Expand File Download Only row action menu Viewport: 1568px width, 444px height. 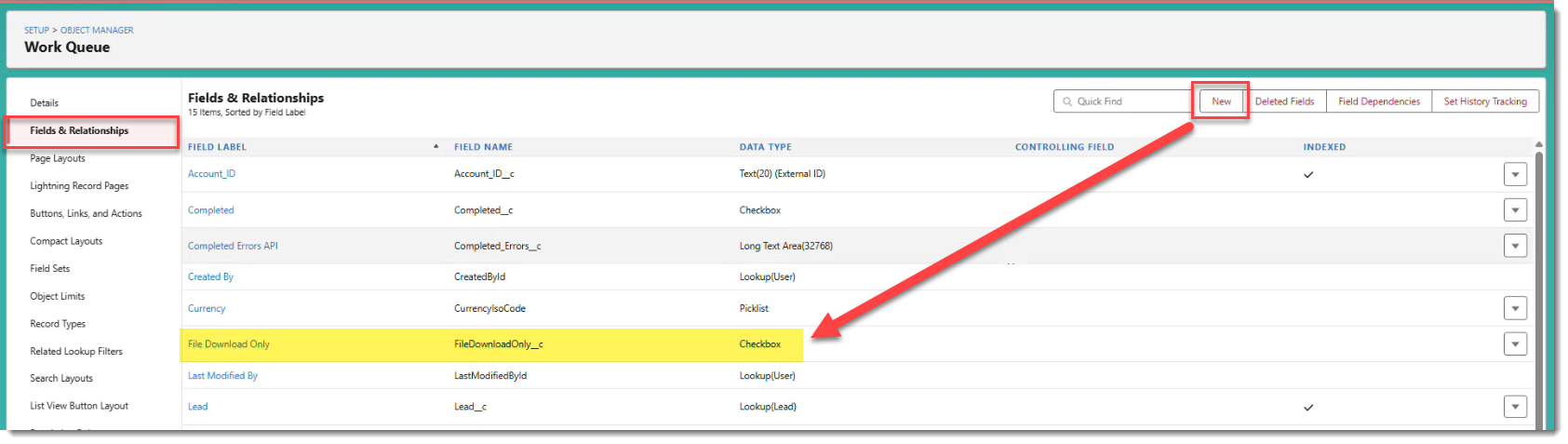(1514, 344)
